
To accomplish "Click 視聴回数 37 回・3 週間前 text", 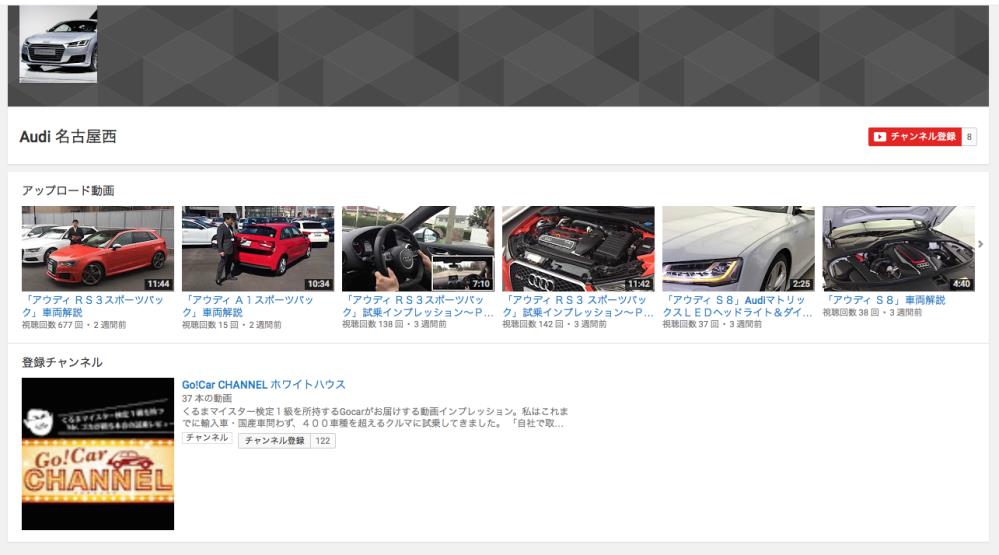I will coord(712,324).
